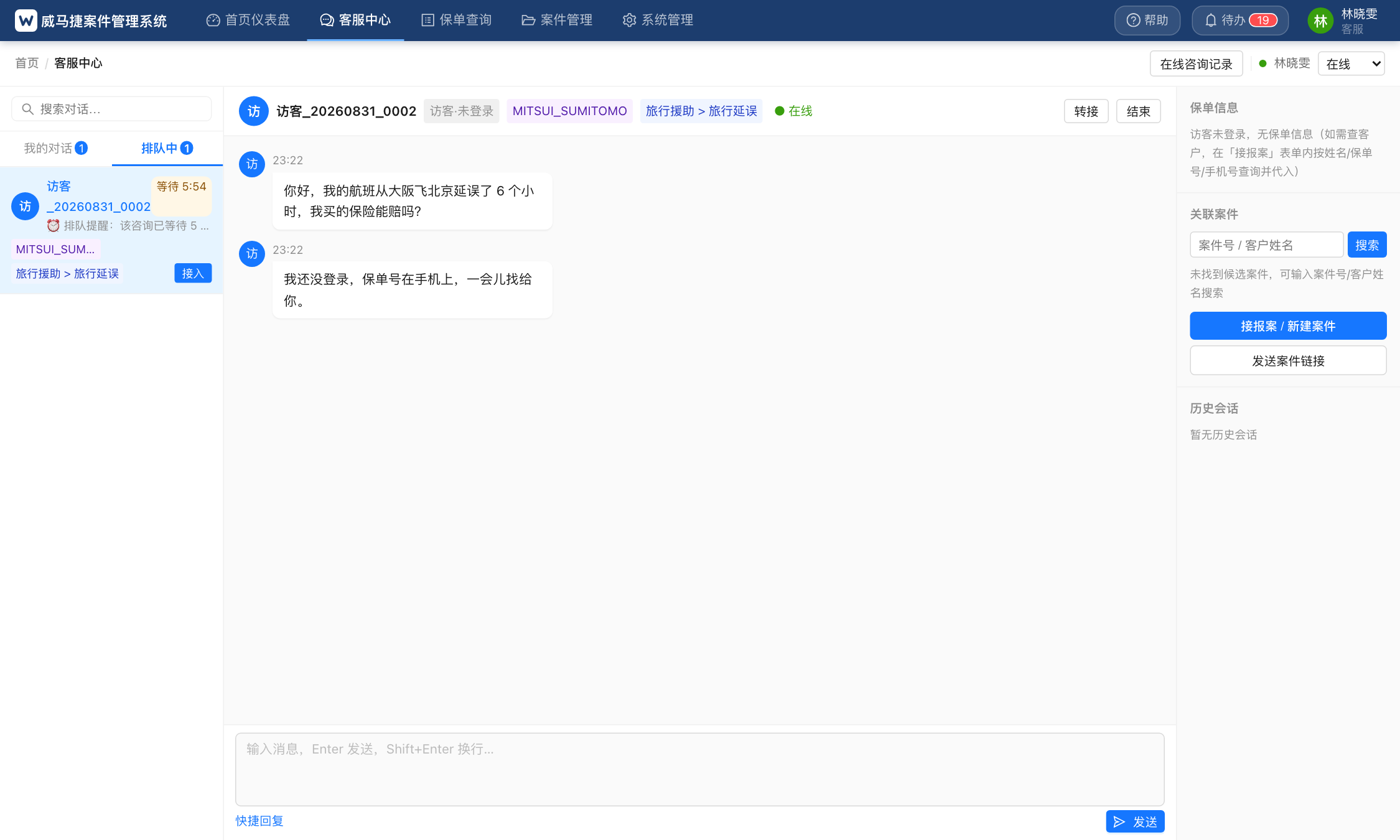Click the bell icon for 待办

click(1210, 21)
